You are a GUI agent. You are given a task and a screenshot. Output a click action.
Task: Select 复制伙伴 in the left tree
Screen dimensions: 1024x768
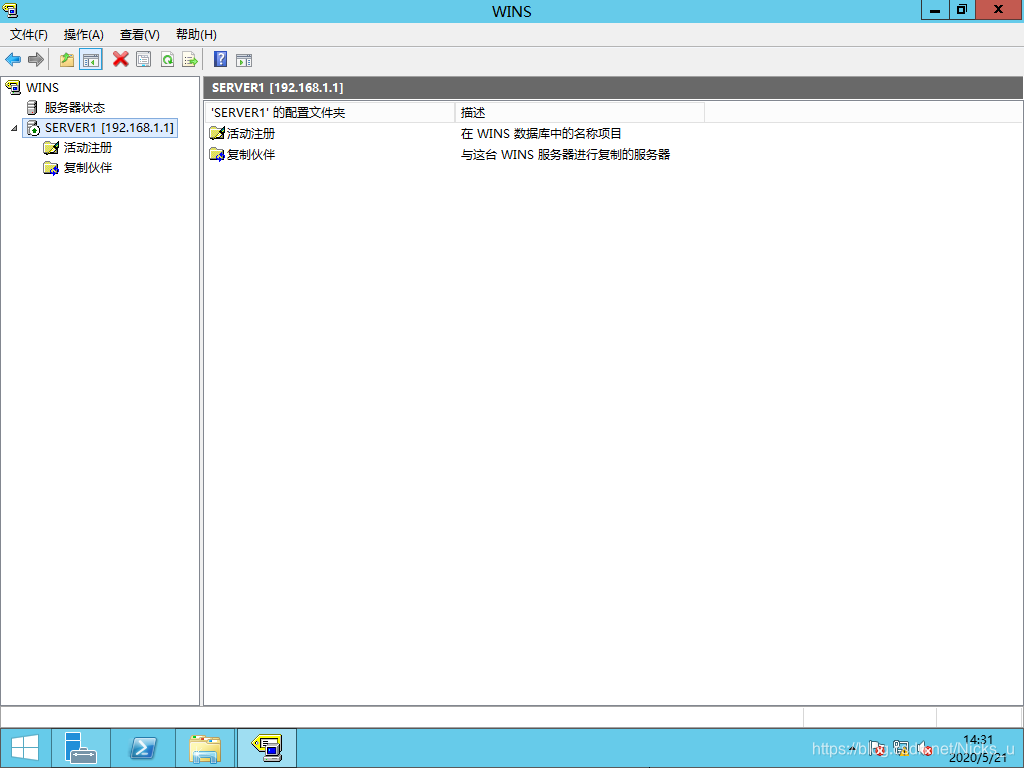(88, 168)
